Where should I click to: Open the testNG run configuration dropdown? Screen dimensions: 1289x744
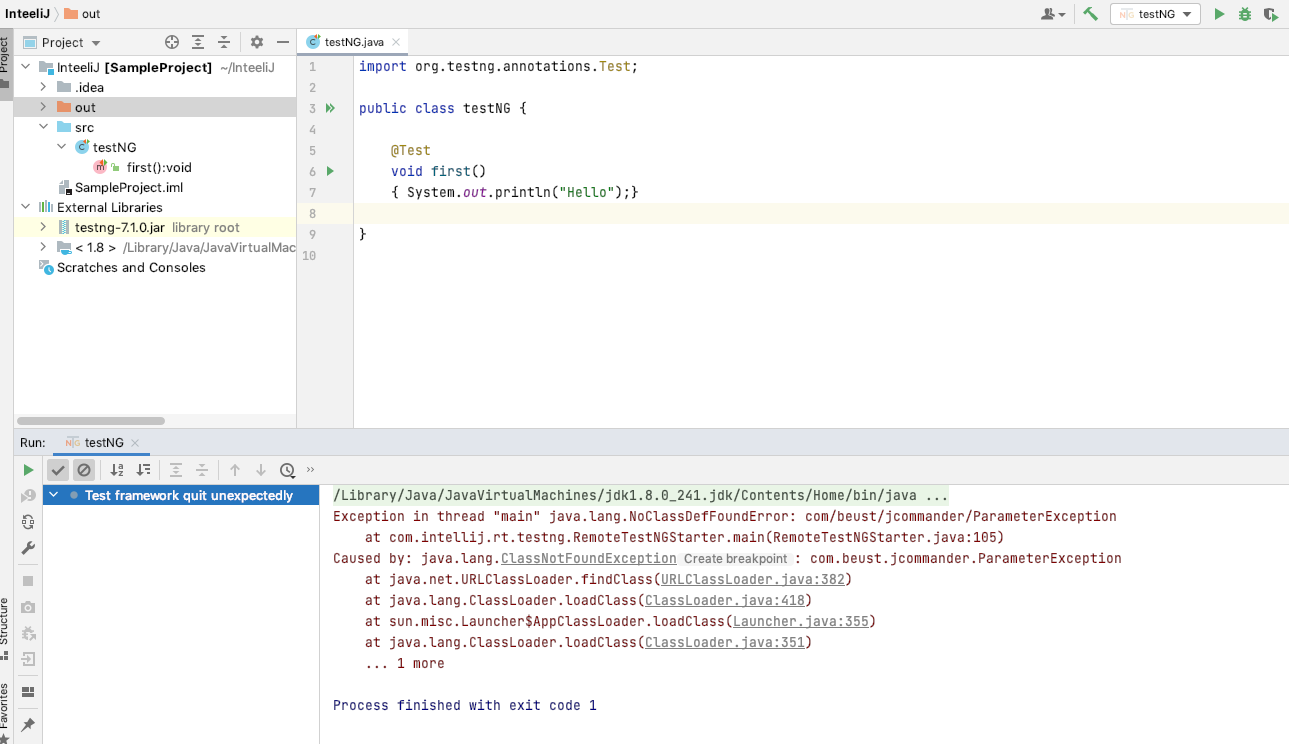pos(1155,14)
